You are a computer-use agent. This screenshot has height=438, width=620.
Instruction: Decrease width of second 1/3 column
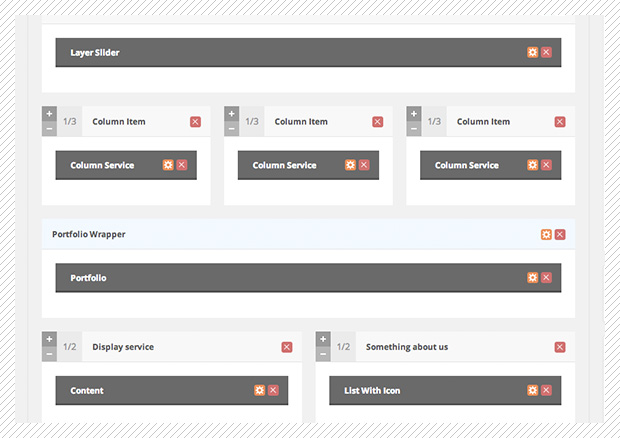[x=231, y=129]
